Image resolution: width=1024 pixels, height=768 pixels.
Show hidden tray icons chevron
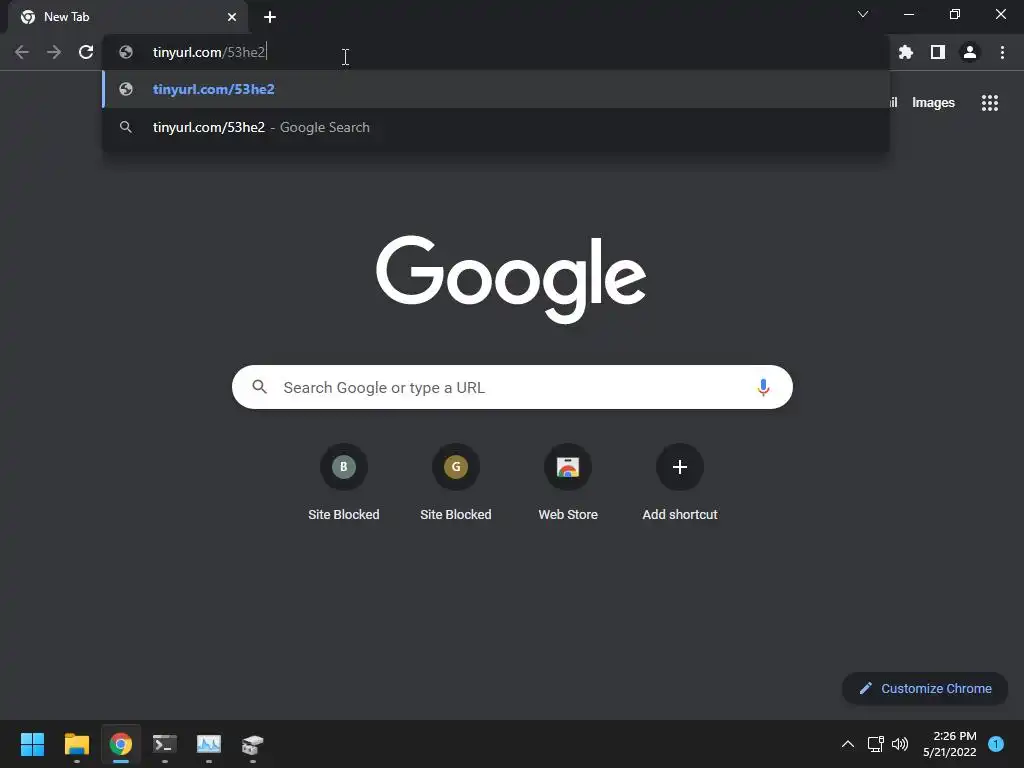(848, 744)
